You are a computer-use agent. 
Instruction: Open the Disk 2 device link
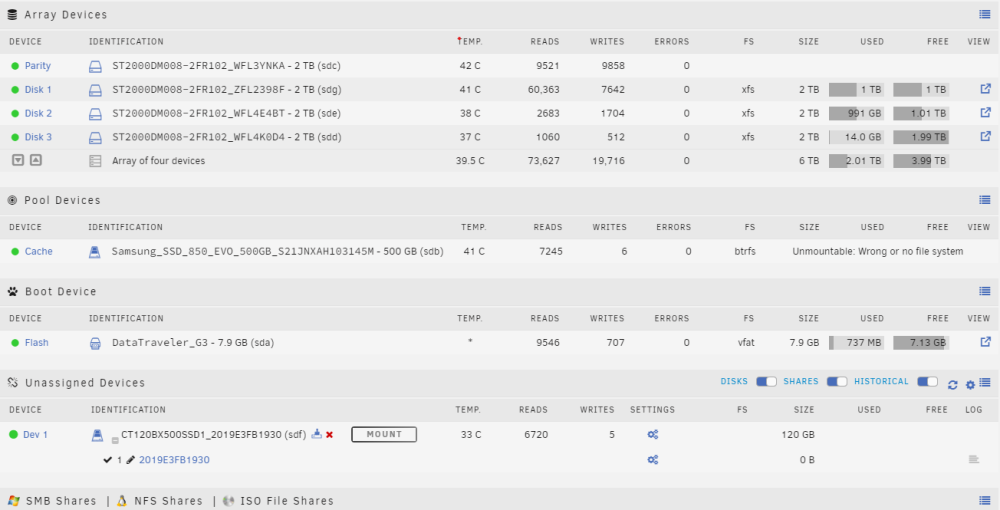[38, 113]
